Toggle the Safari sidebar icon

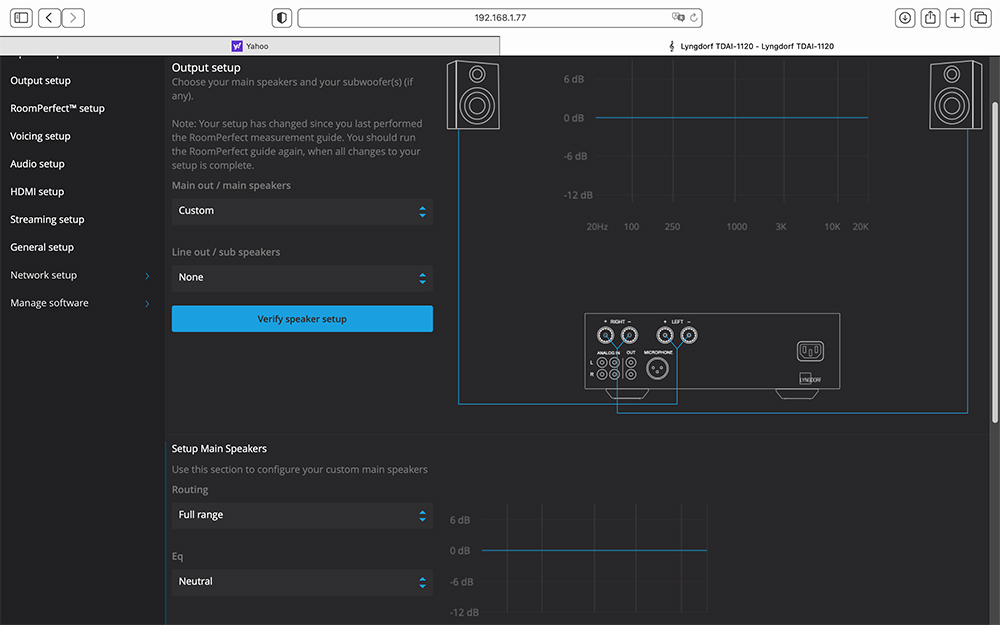coord(21,18)
